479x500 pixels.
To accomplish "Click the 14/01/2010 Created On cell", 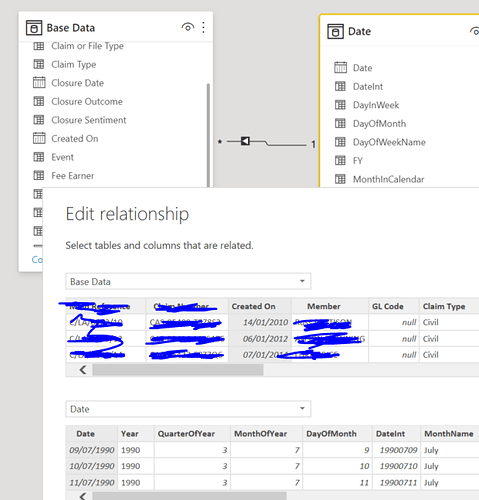I will tap(260, 322).
